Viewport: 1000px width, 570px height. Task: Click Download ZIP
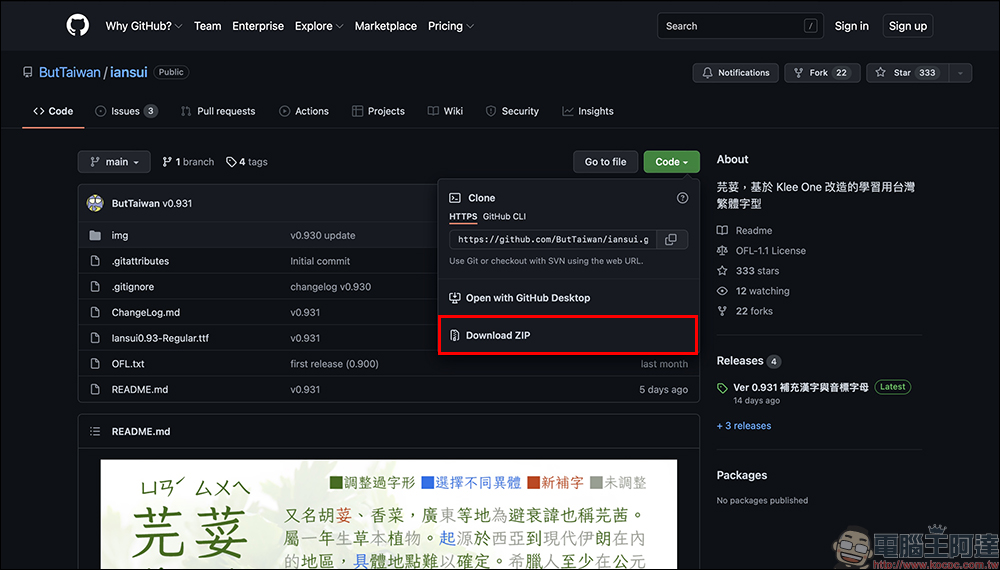point(498,335)
